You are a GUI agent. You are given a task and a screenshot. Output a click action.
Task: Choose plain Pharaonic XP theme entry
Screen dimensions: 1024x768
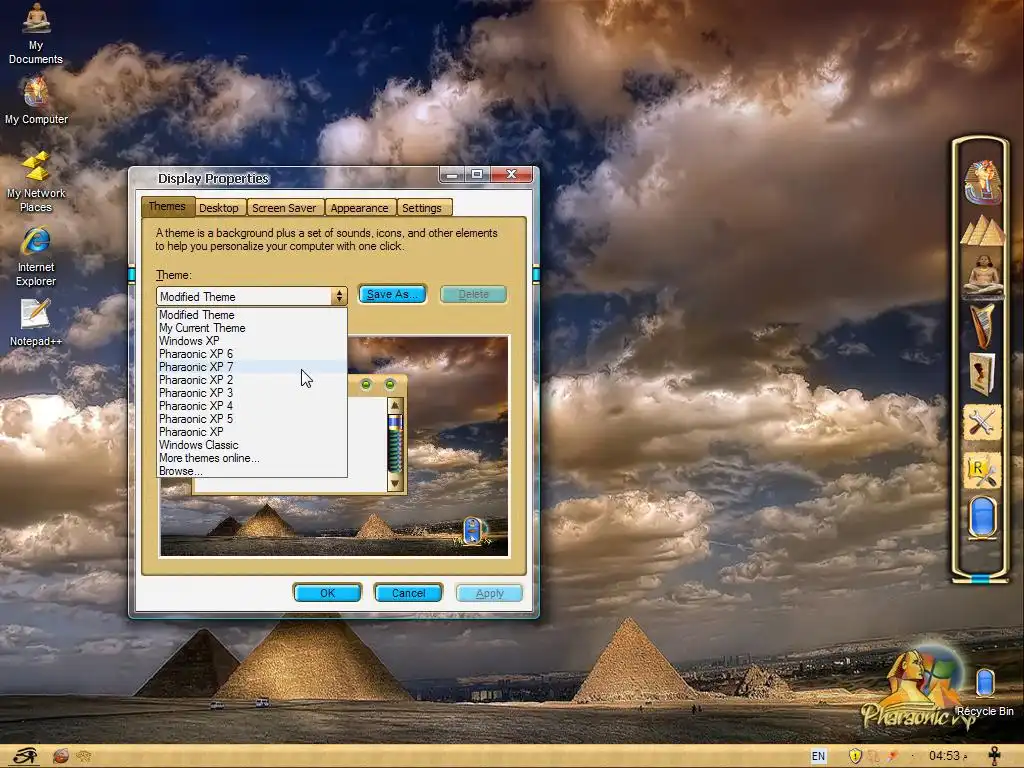coord(252,432)
